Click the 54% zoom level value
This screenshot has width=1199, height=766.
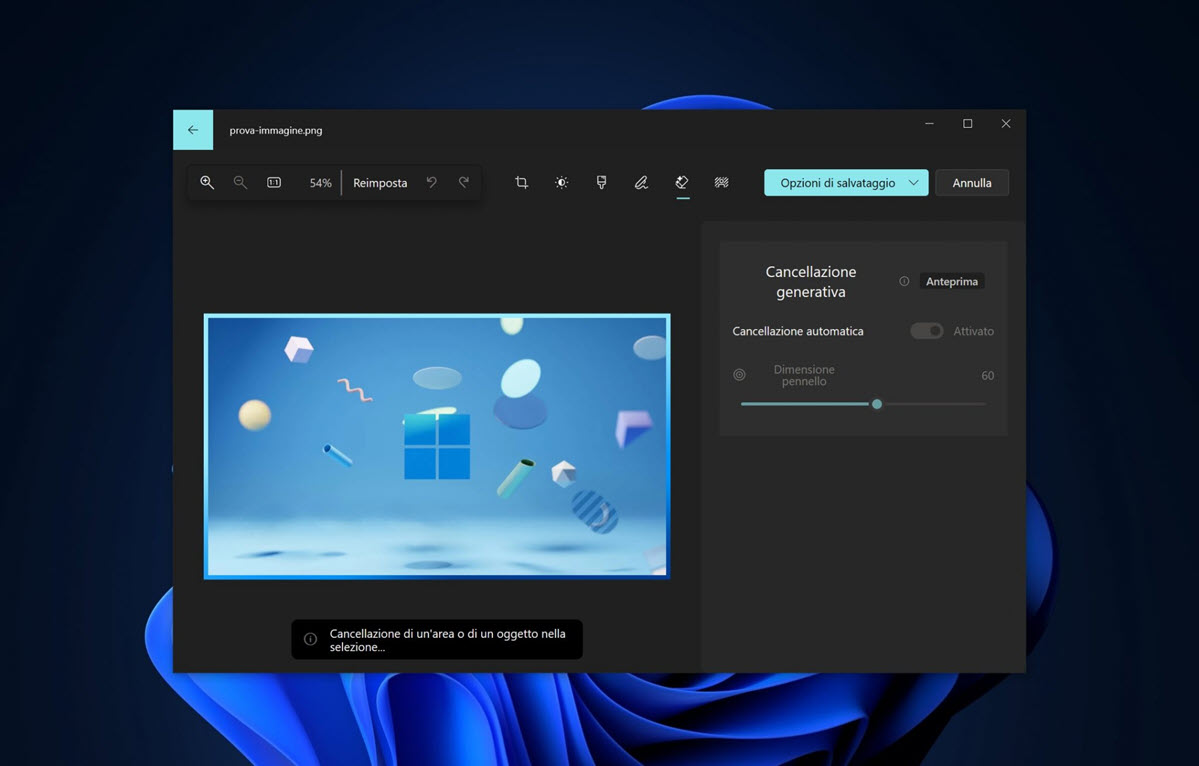tap(320, 183)
